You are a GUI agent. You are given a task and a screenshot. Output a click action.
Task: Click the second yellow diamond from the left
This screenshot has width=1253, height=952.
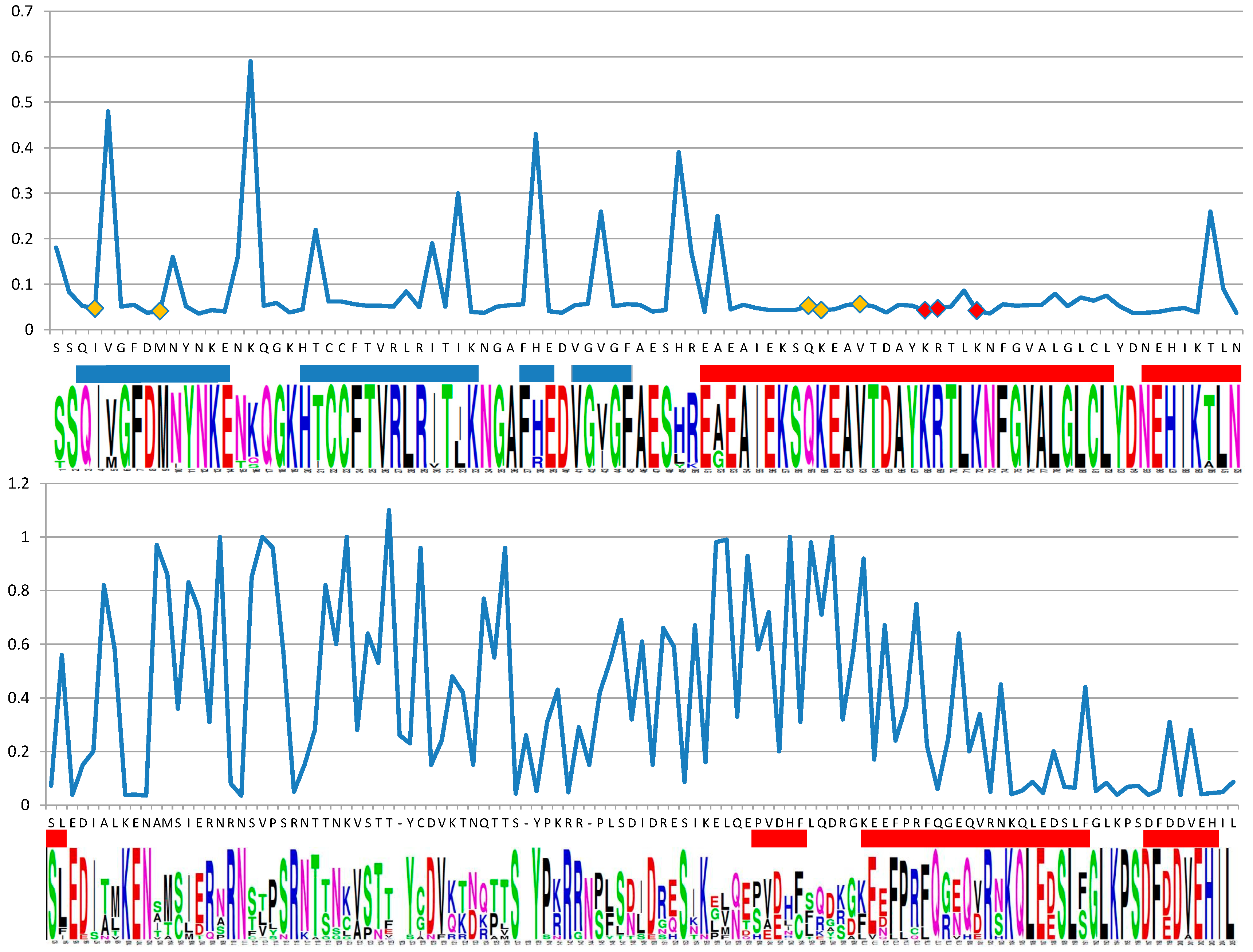[x=160, y=310]
